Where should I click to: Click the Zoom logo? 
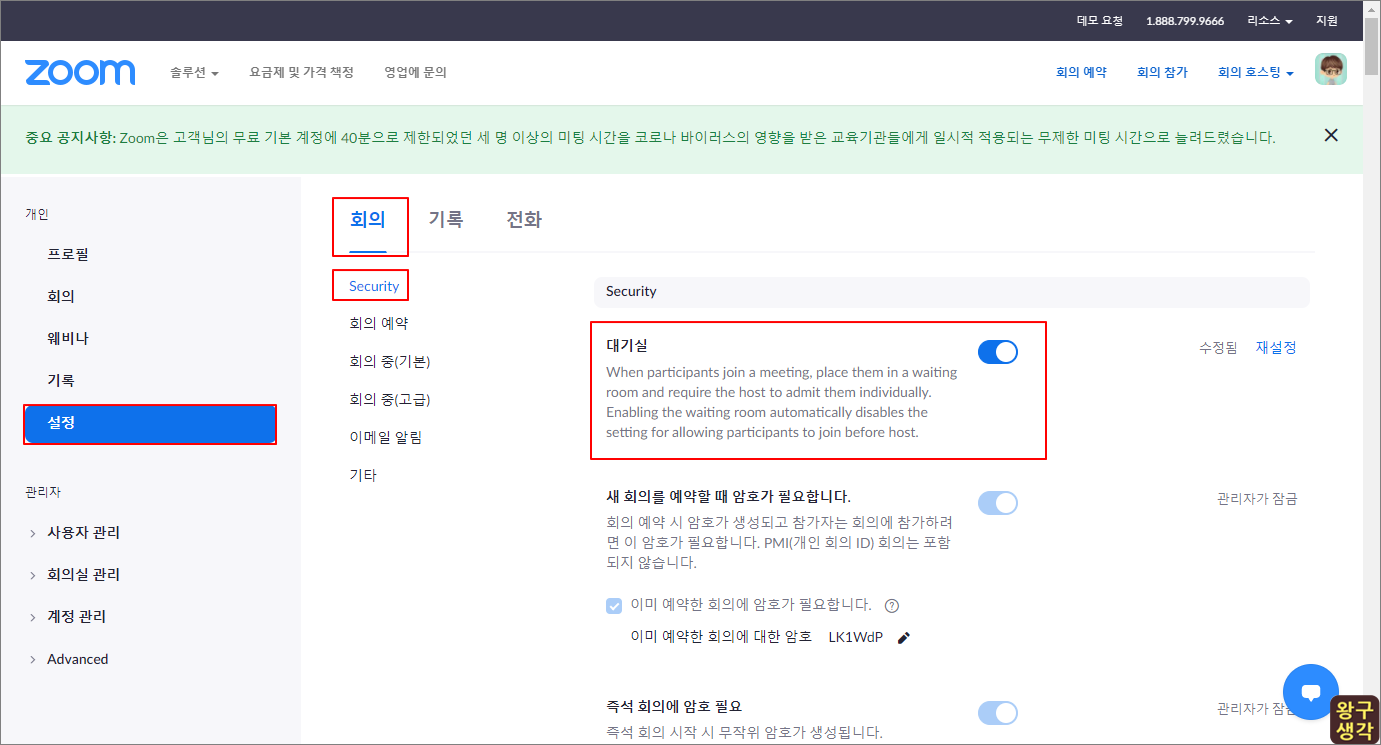click(x=80, y=72)
